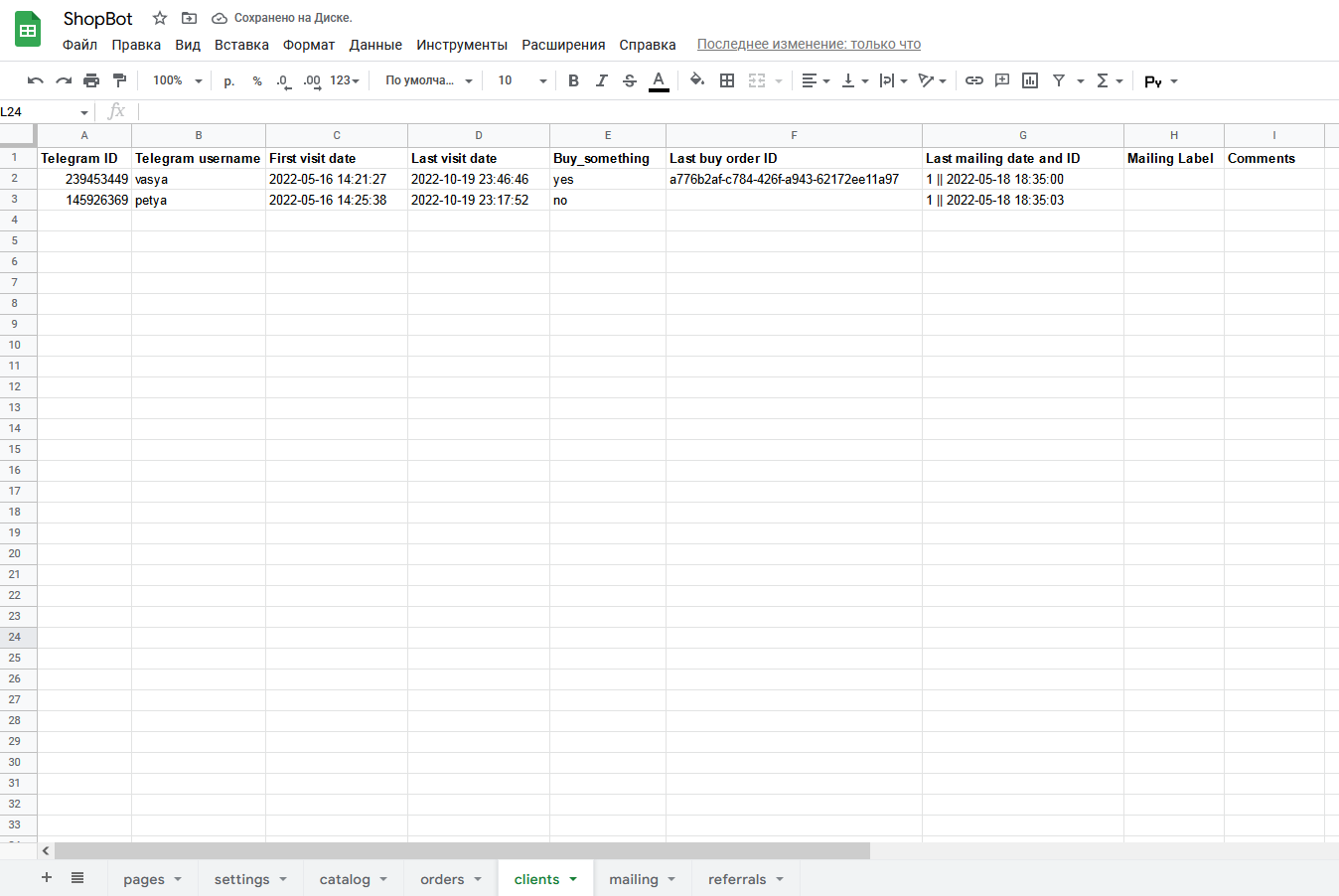Screen dimensions: 1339x896
Task: Star the ShopBot document
Action: [160, 18]
